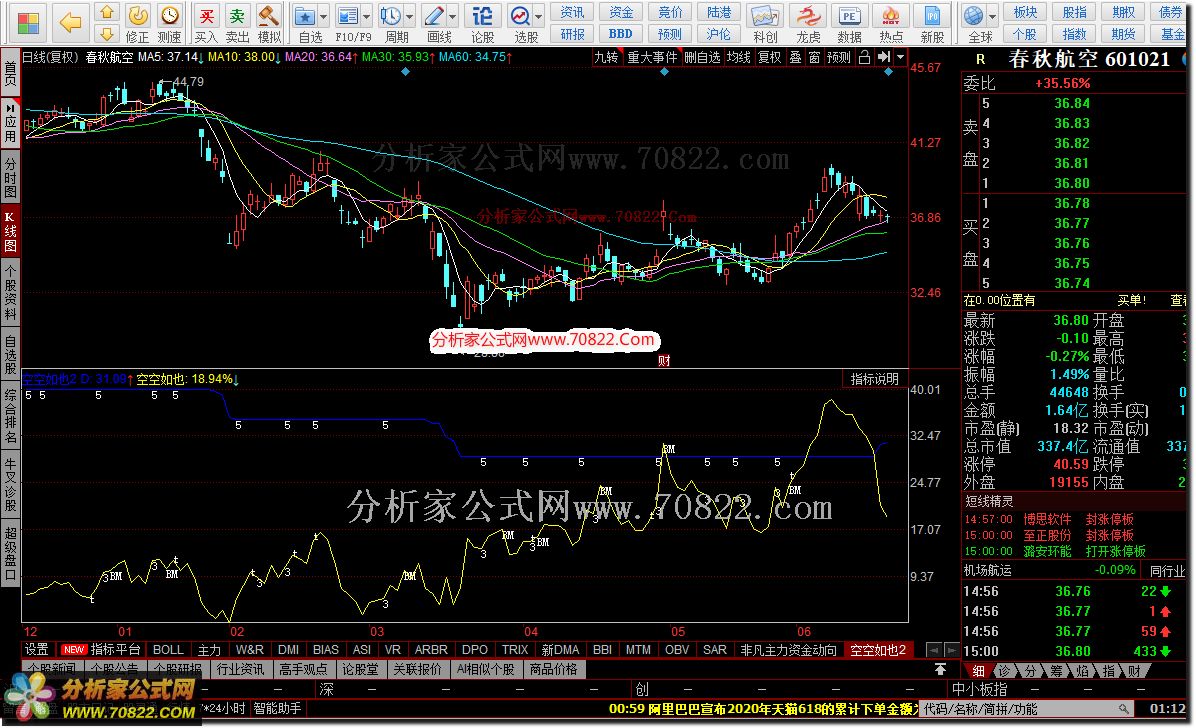Click the 周期 period icon
The height and width of the screenshot is (728, 1196).
coord(391,23)
